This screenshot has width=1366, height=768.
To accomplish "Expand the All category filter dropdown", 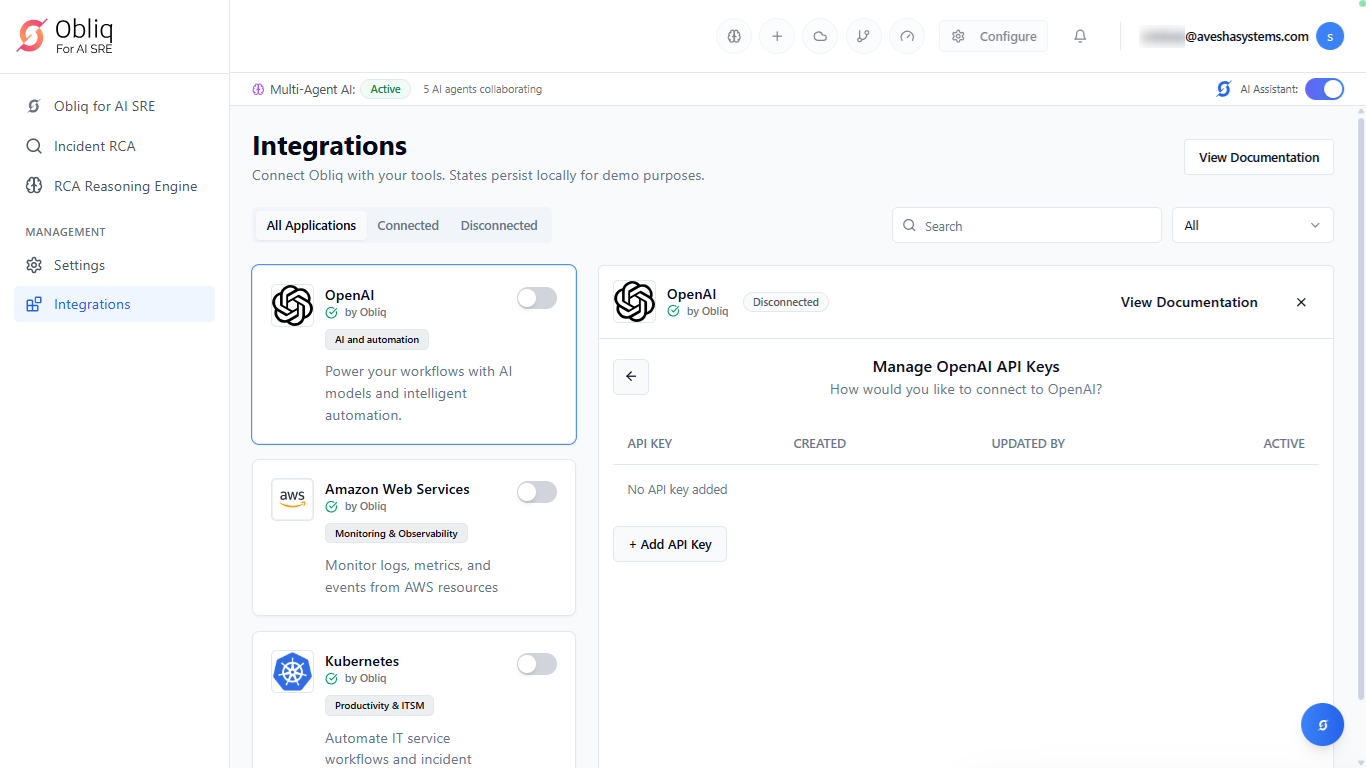I will (1252, 225).
